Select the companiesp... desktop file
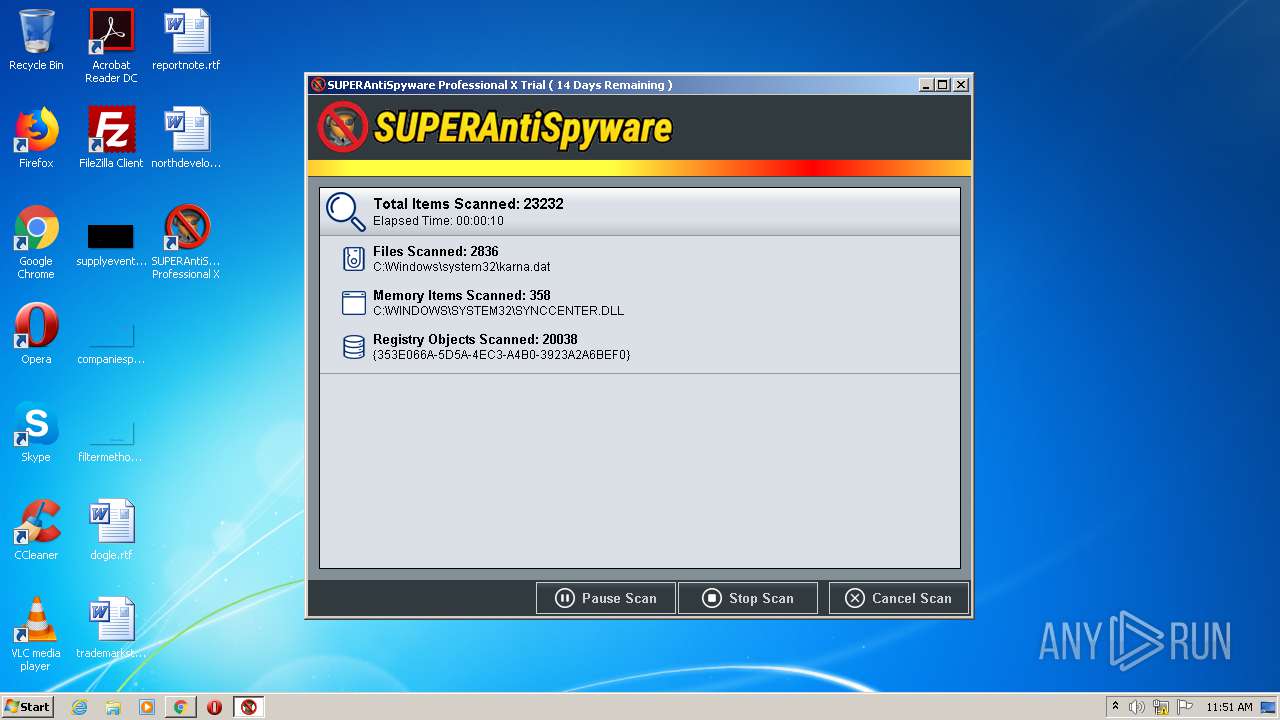Image resolution: width=1280 pixels, height=720 pixels. tap(111, 342)
